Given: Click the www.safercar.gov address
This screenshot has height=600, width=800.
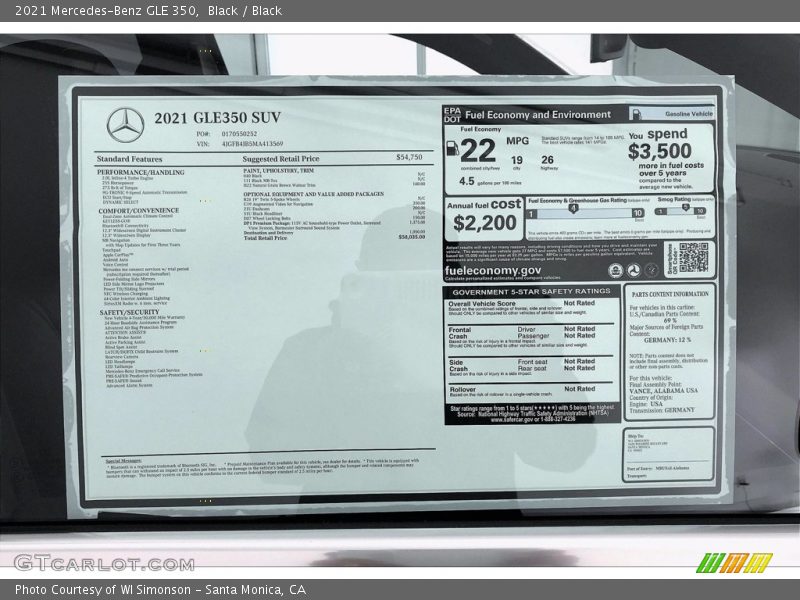Looking at the screenshot, I should 533,419.
